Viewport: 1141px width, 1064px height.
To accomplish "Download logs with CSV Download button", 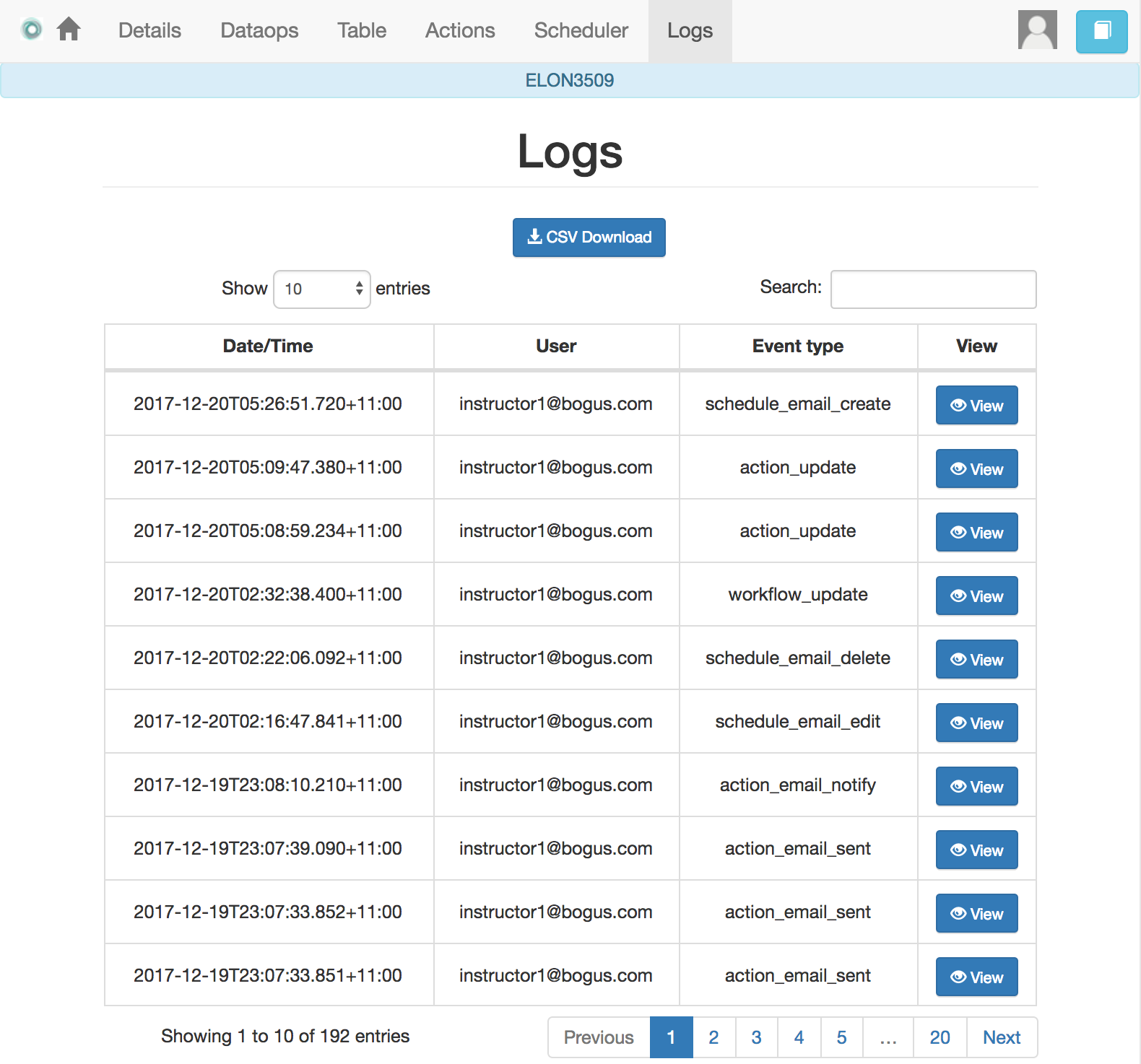I will [x=589, y=237].
